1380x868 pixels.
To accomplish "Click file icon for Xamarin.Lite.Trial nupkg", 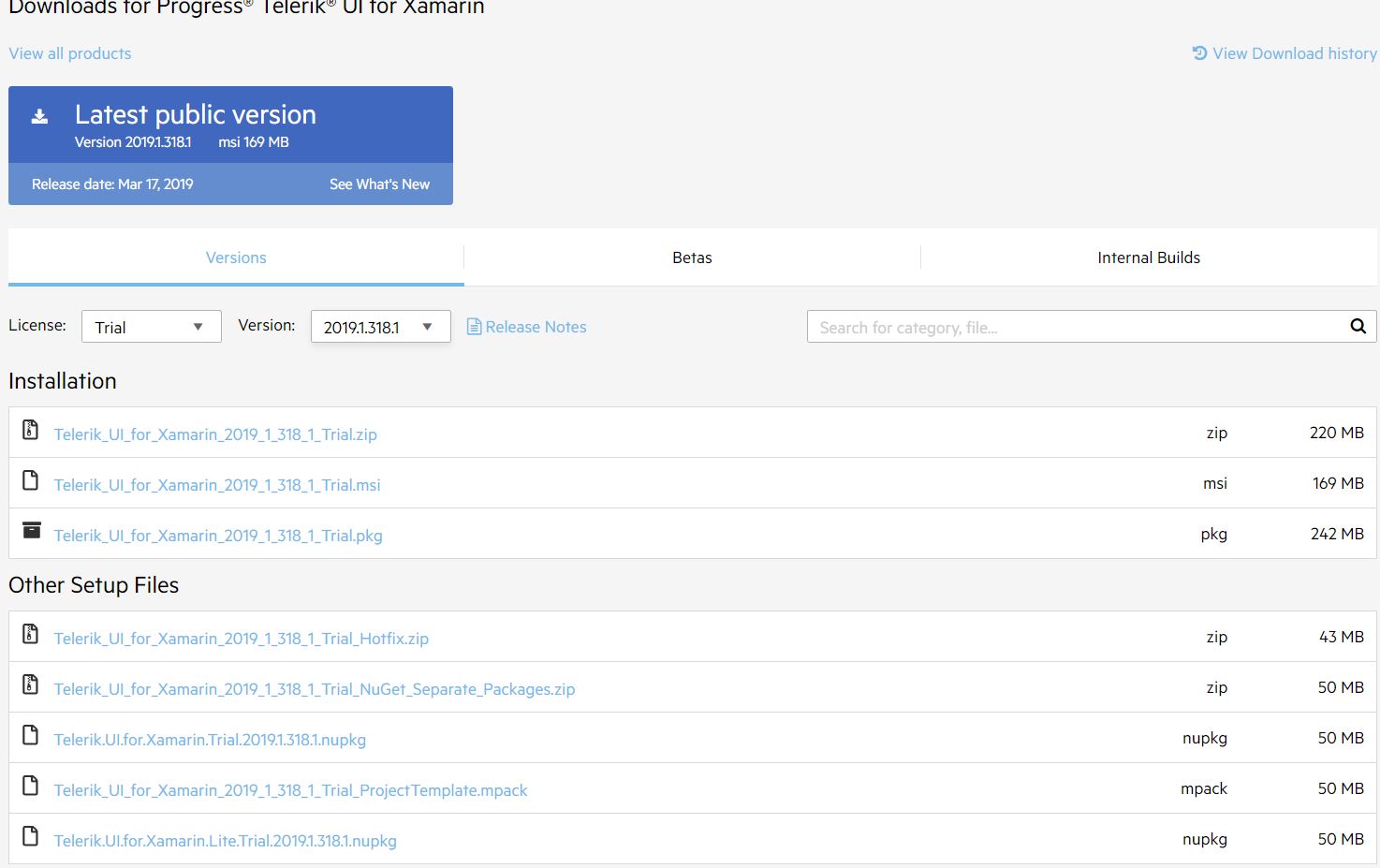I will point(31,836).
